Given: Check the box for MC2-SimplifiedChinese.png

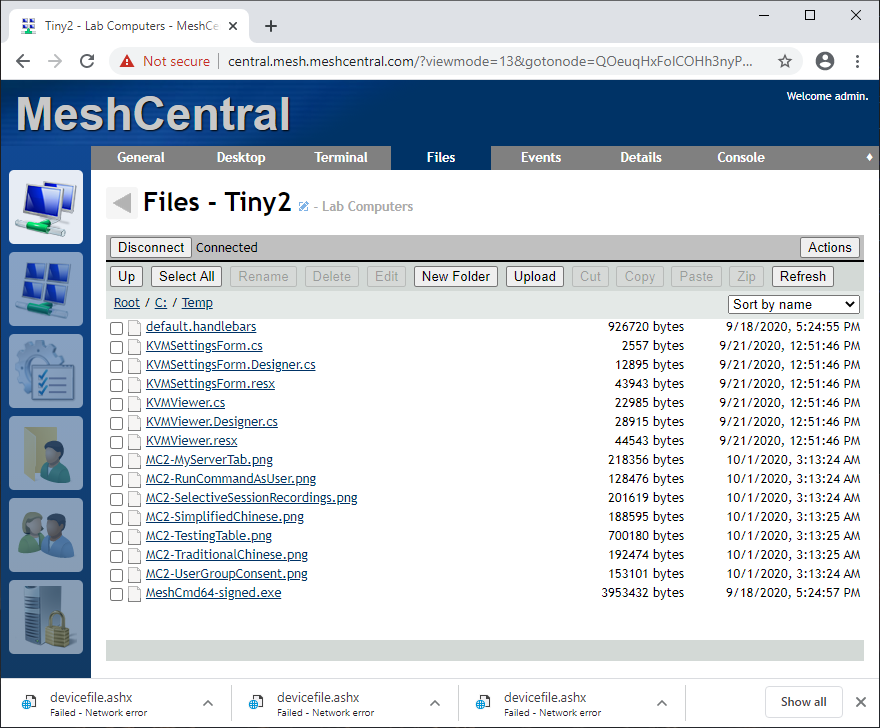Looking at the screenshot, I should [116, 518].
